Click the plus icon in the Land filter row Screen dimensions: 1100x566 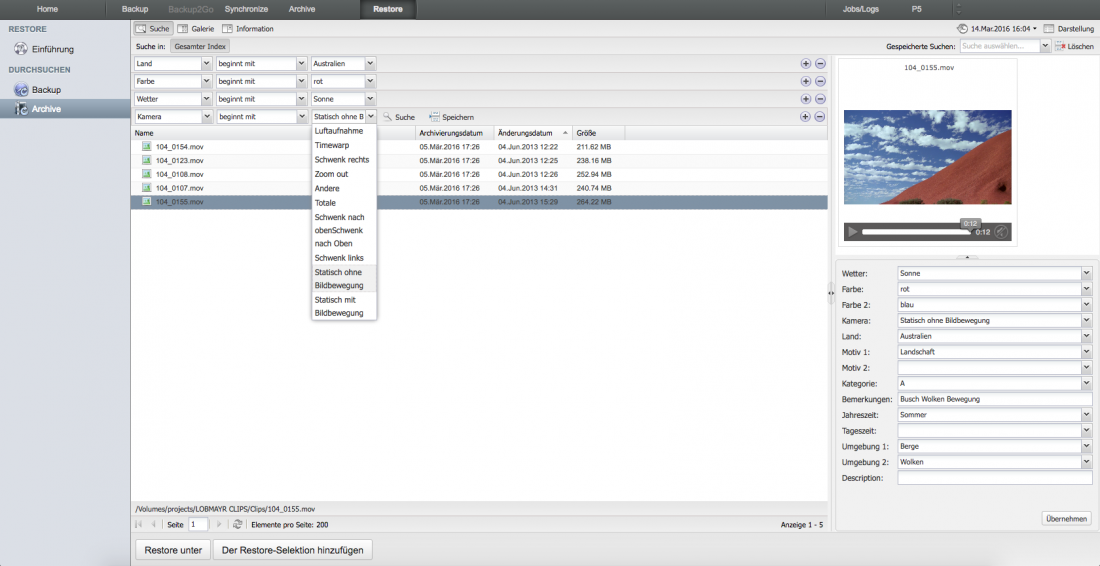(805, 64)
